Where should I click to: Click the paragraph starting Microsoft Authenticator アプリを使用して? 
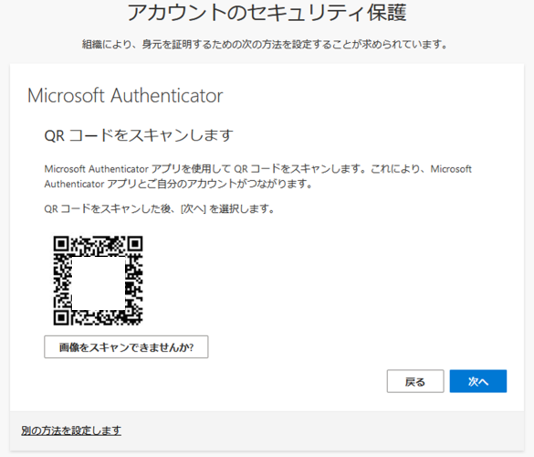coord(258,176)
